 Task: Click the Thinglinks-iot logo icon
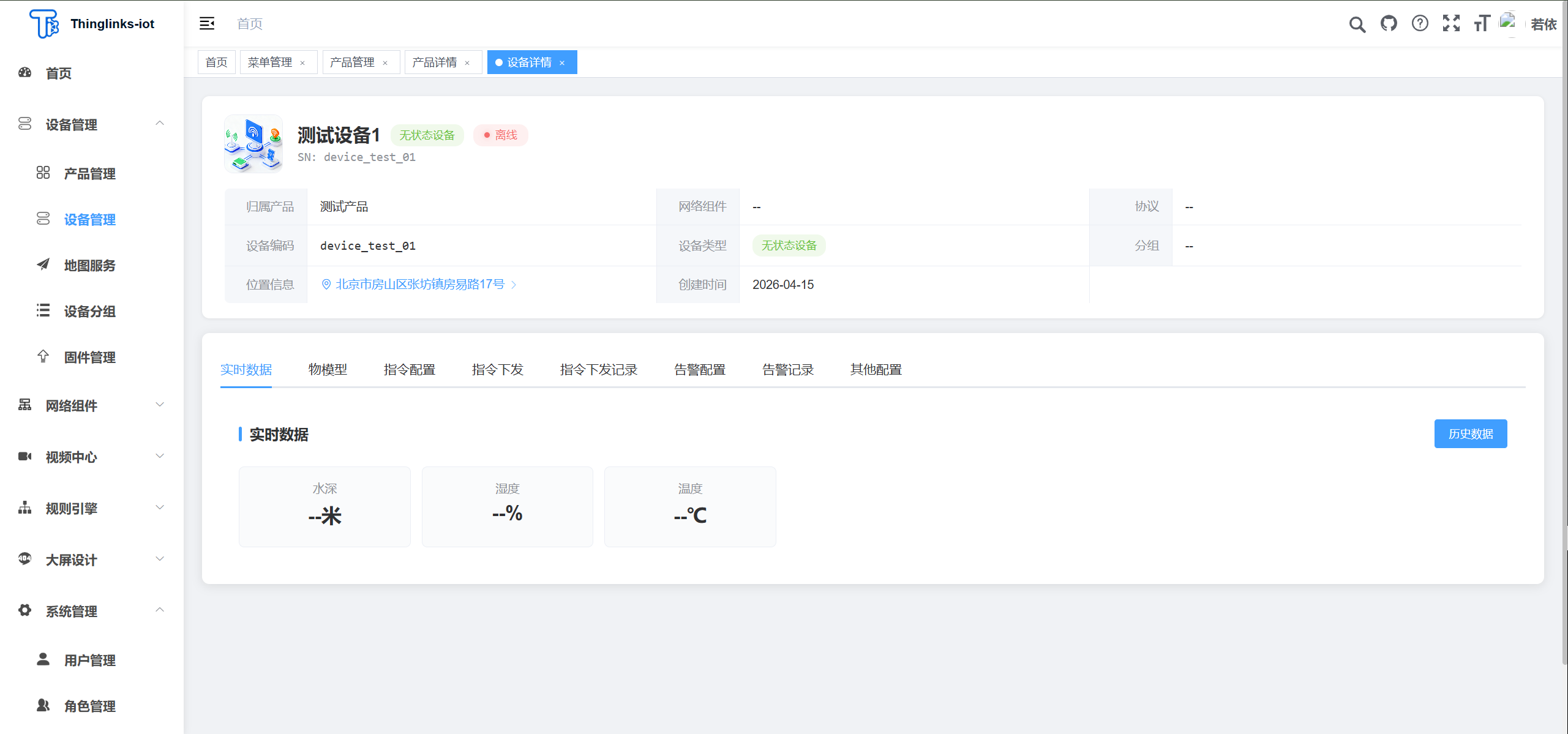(x=44, y=24)
